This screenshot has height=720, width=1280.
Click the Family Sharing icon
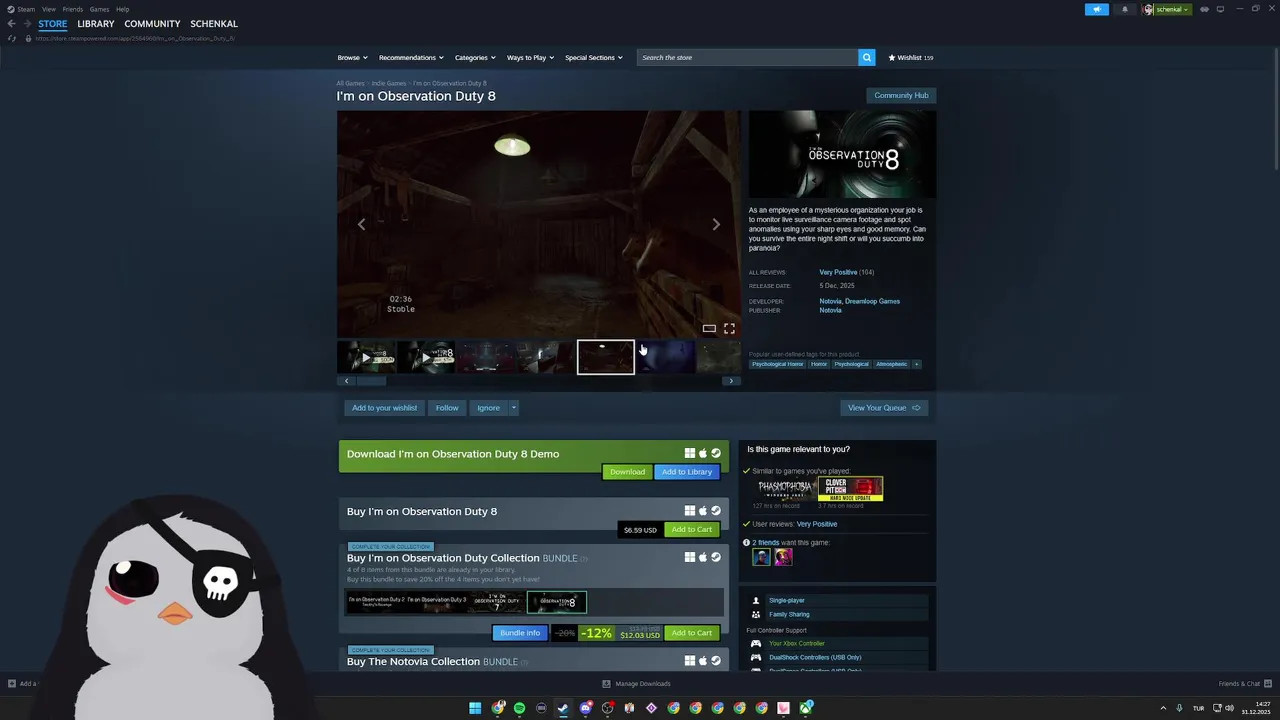[x=756, y=614]
